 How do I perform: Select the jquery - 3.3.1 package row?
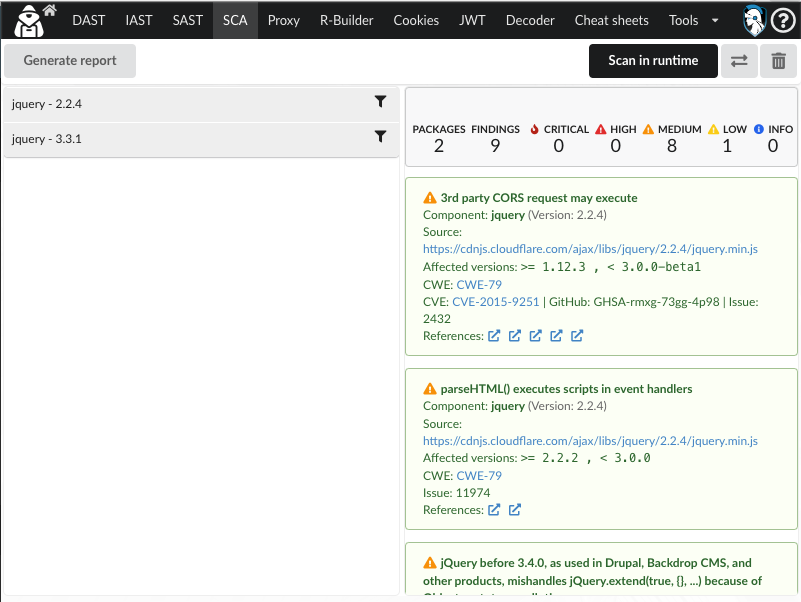pos(180,139)
